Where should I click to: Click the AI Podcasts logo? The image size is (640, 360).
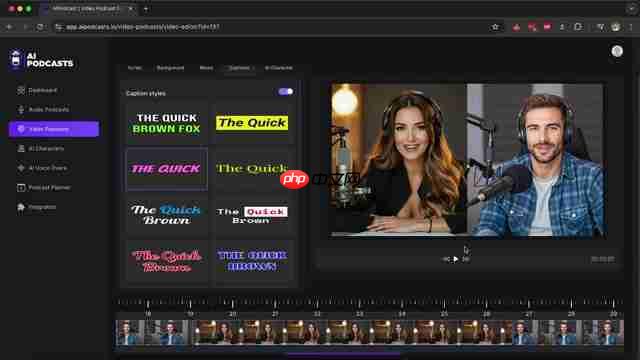point(41,60)
